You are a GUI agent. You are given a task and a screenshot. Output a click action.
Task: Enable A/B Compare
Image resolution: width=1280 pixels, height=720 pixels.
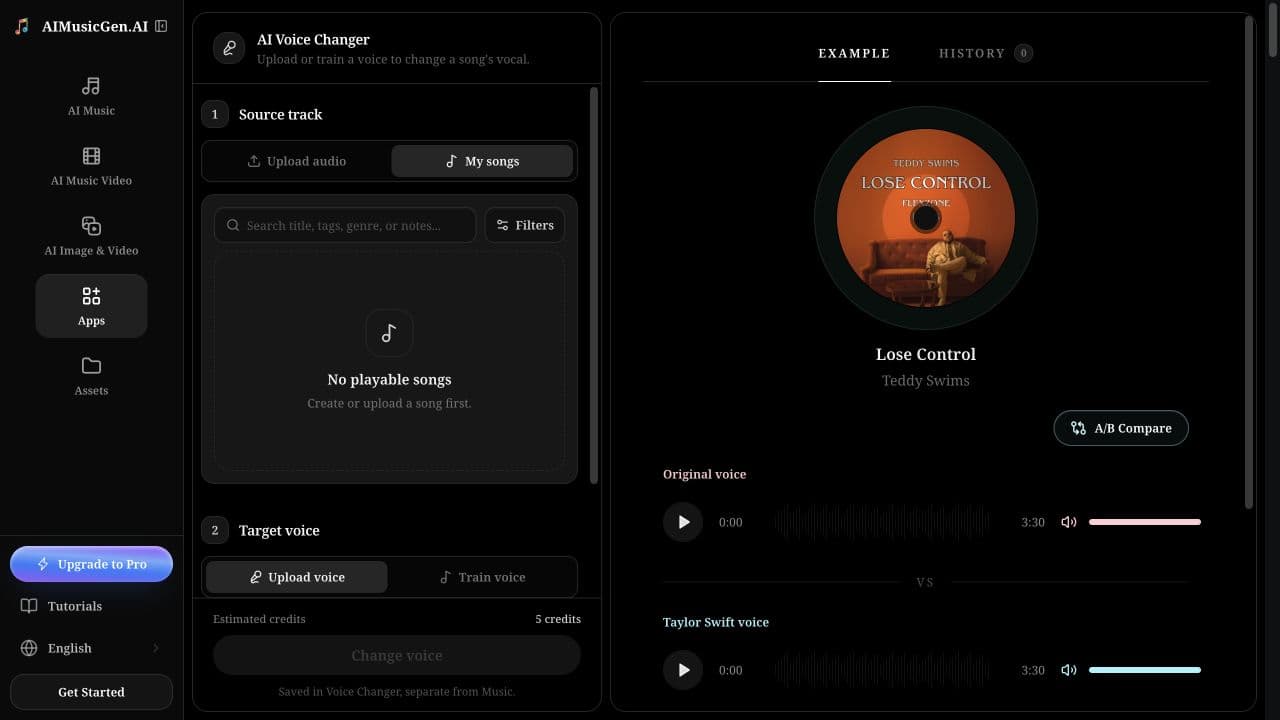(1121, 428)
